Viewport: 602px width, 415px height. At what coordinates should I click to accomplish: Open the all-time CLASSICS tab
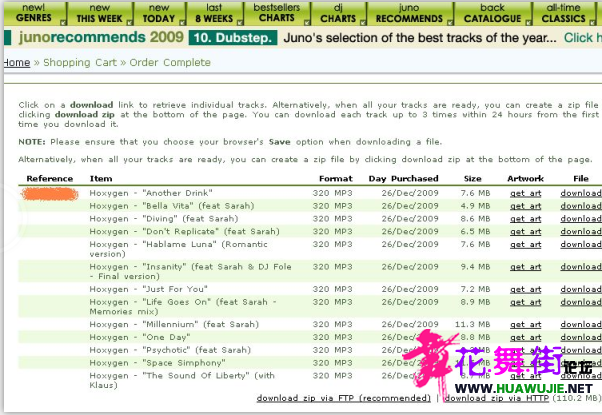pyautogui.click(x=564, y=13)
